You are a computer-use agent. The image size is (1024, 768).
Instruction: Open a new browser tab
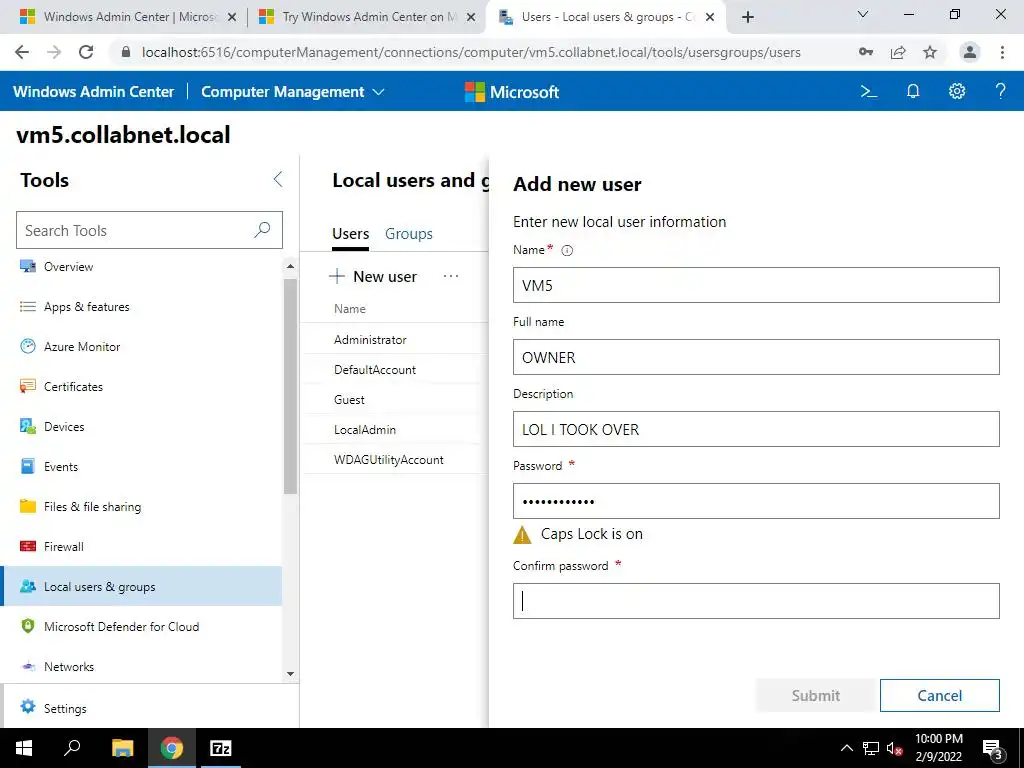[748, 18]
